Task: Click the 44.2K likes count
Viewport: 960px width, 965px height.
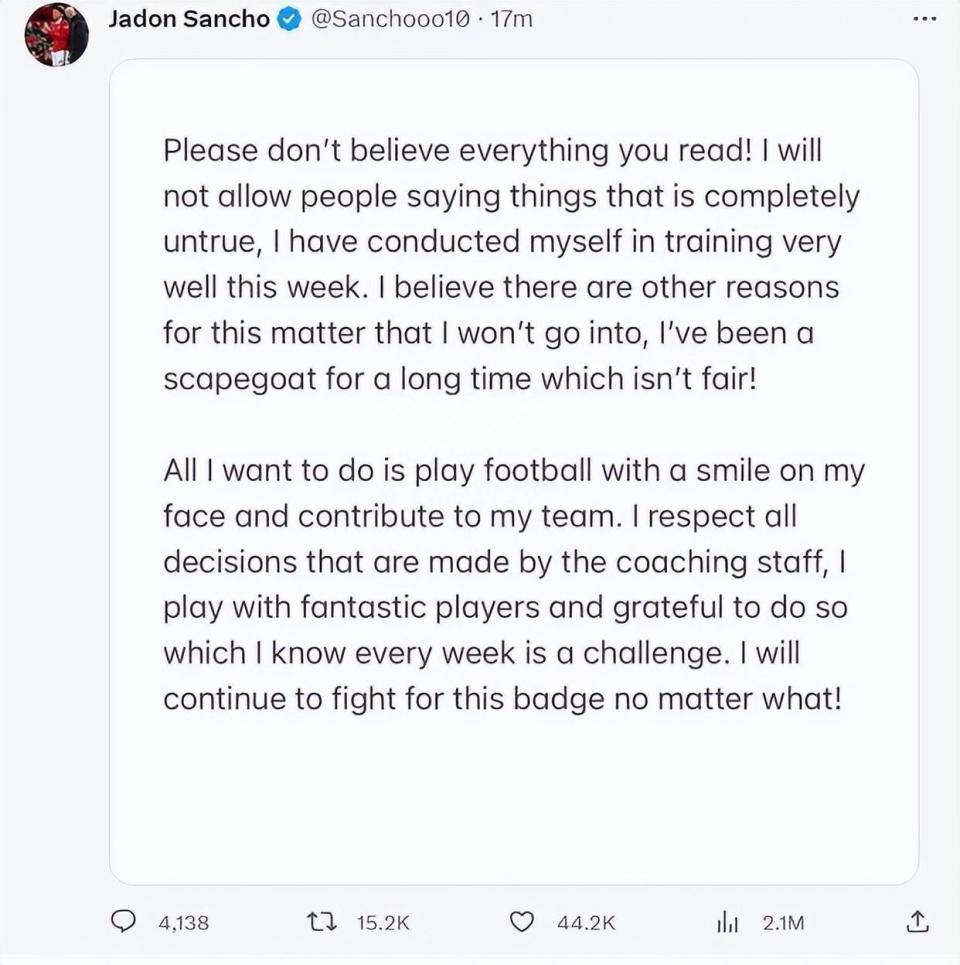Action: [x=585, y=924]
